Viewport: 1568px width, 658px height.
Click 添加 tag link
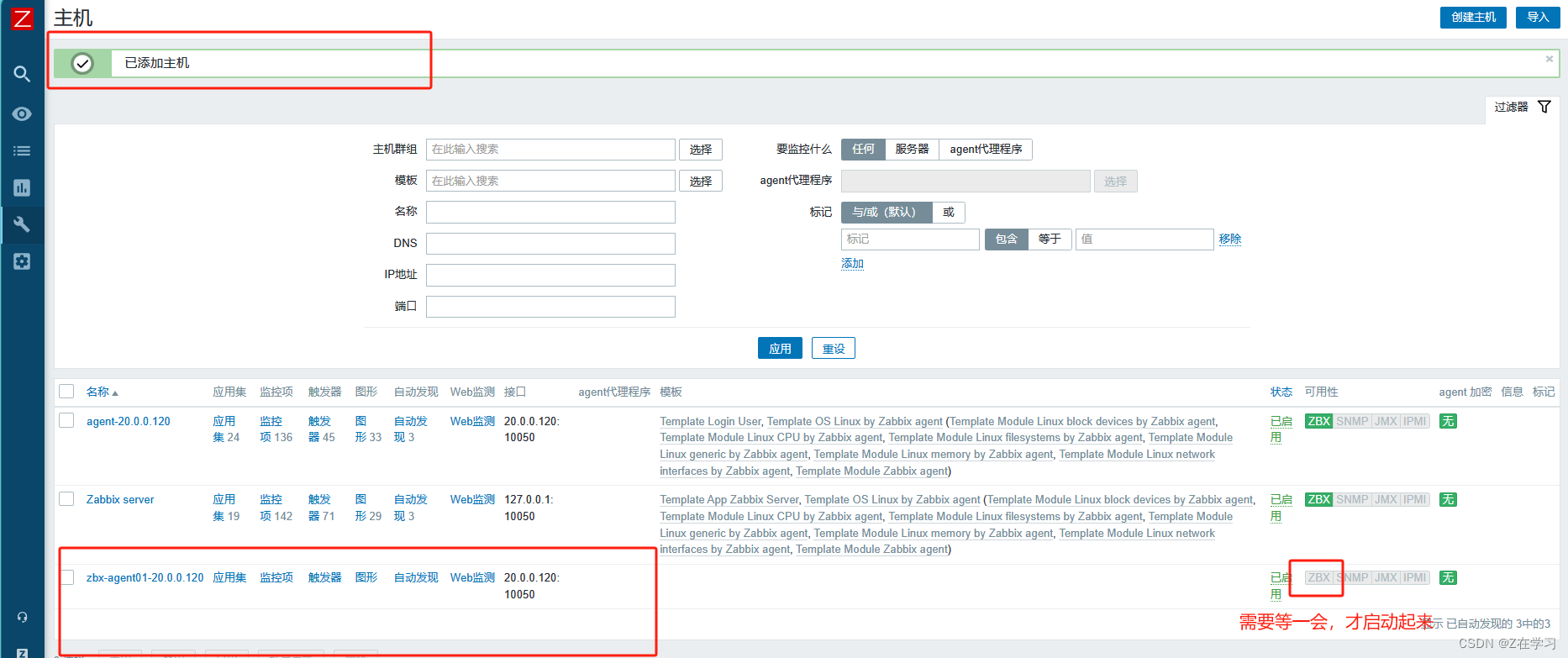[x=853, y=263]
